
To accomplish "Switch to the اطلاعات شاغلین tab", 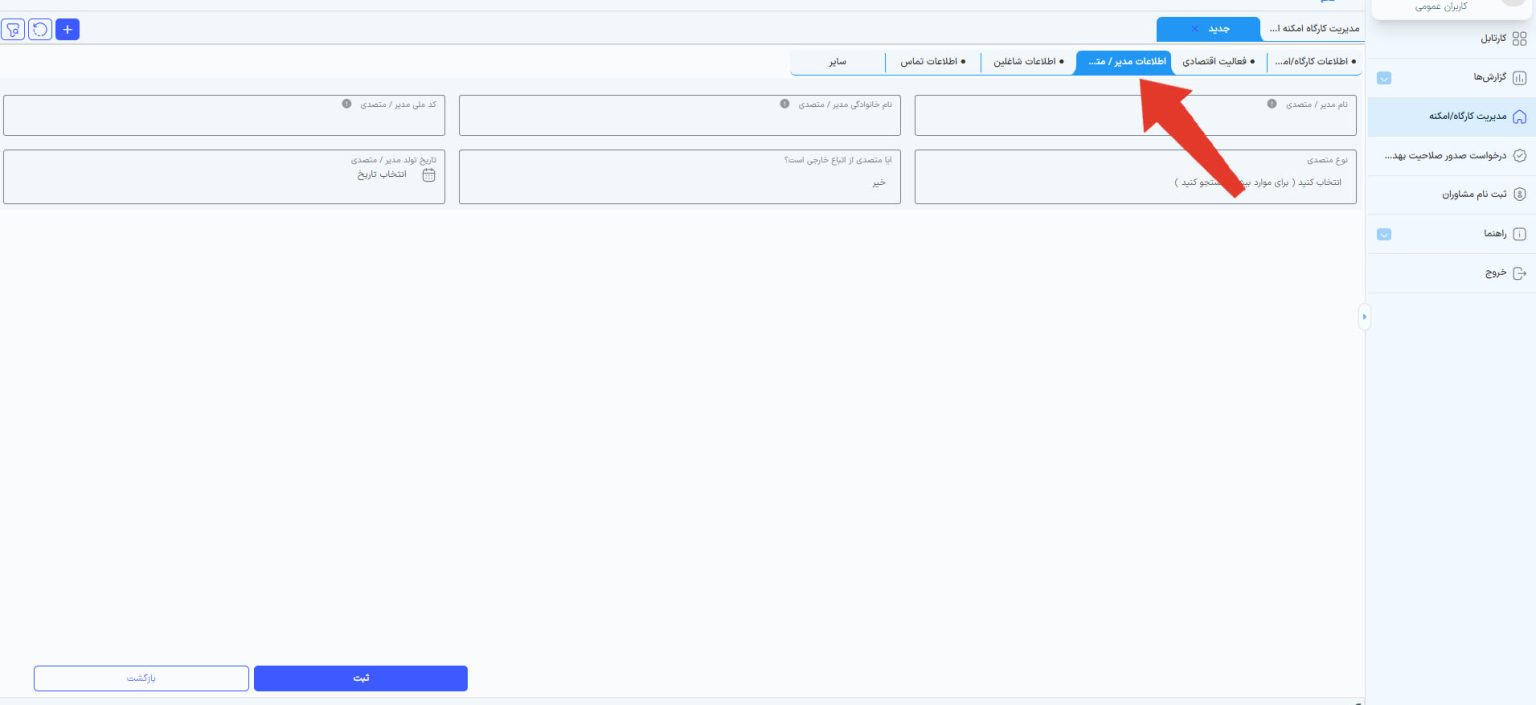I will 1028,62.
